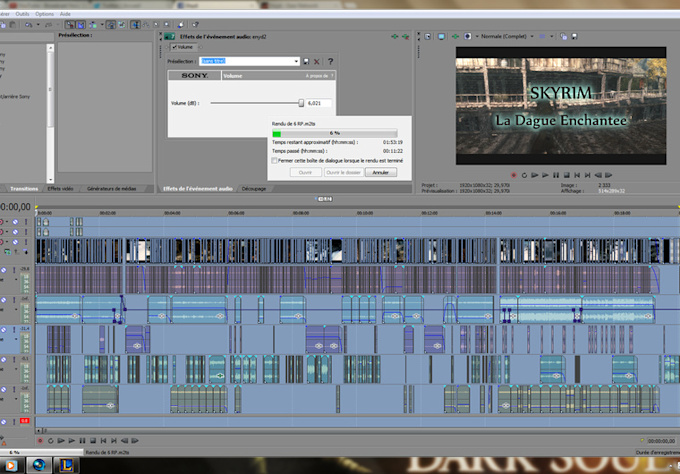Mute the topmost video track
Image resolution: width=680 pixels, height=474 pixels.
(15, 221)
